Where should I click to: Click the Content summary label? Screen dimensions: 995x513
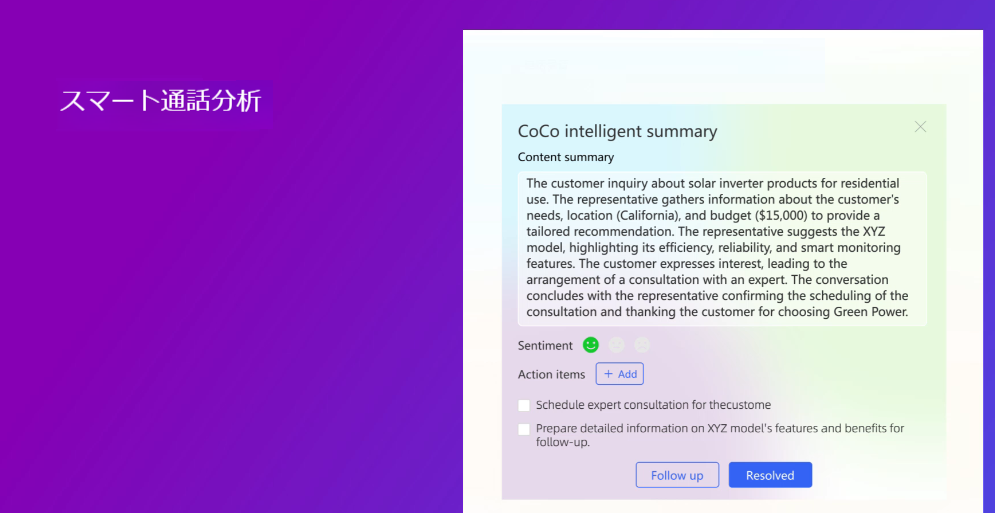(566, 157)
